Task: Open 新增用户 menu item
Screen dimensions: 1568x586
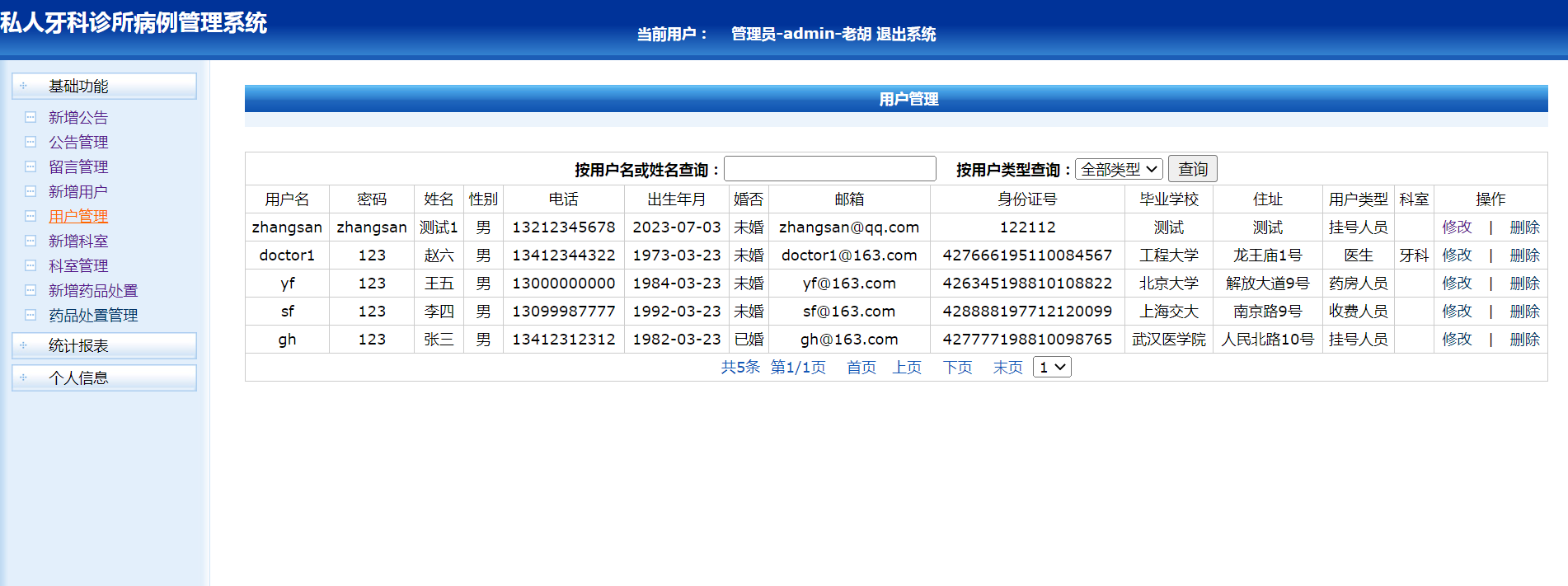Action: 78,191
